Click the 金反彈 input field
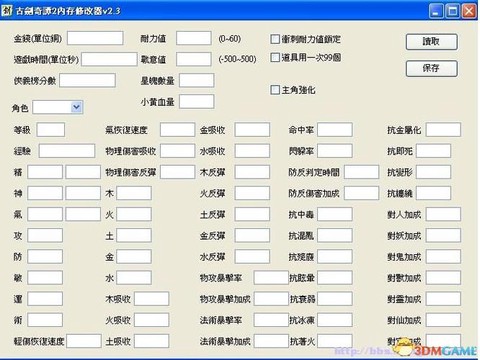Screen dimensions: 480x360 tap(252, 235)
